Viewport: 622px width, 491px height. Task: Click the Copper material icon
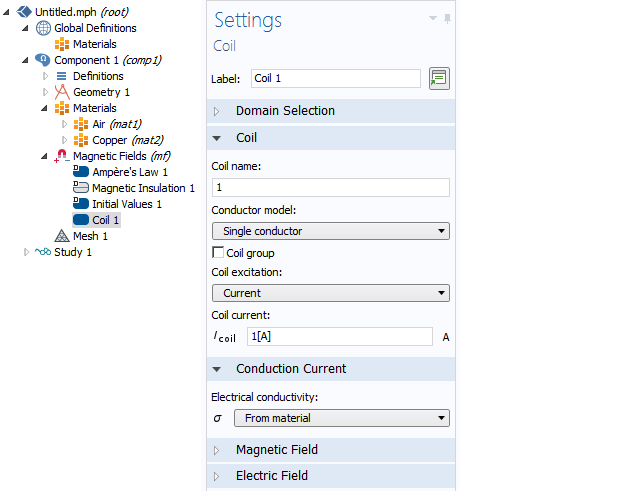(x=81, y=140)
